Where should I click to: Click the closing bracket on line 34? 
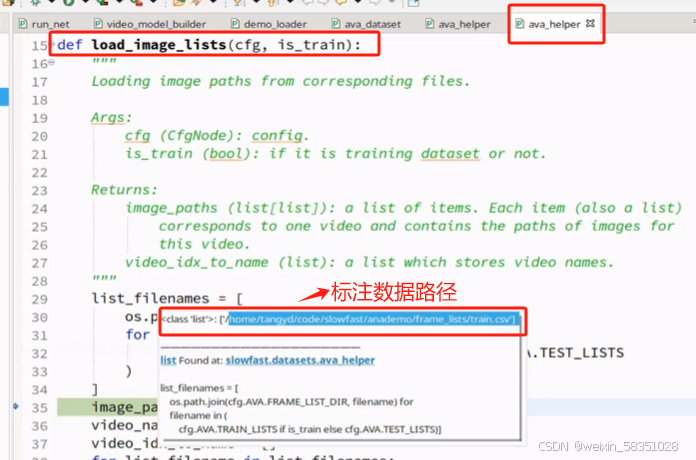(x=95, y=389)
